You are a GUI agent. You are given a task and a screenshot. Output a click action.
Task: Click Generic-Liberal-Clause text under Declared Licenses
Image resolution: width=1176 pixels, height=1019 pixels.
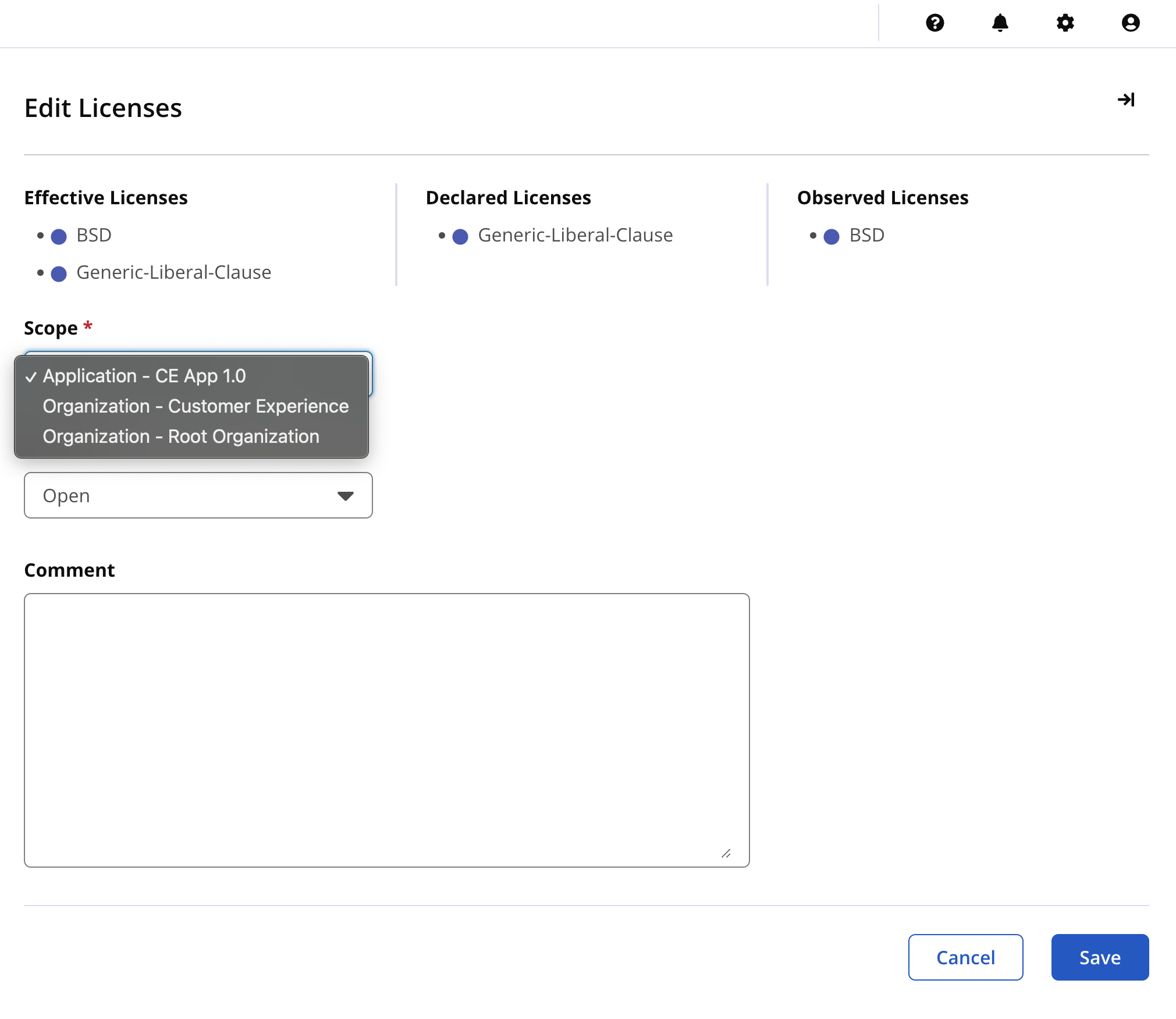[575, 235]
